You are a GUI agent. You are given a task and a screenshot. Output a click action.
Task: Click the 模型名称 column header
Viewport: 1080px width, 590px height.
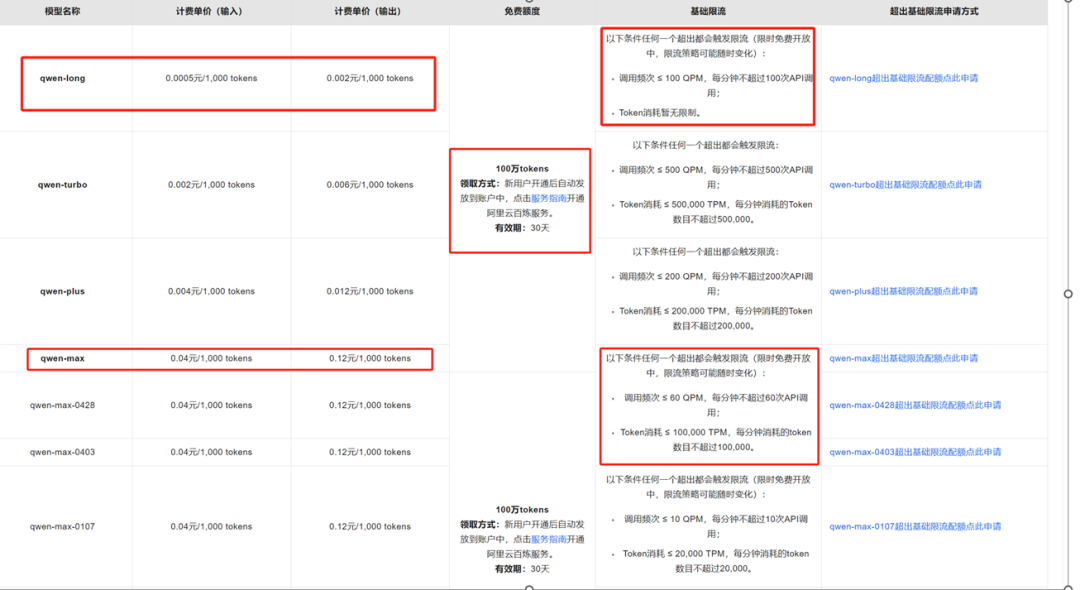tap(63, 12)
